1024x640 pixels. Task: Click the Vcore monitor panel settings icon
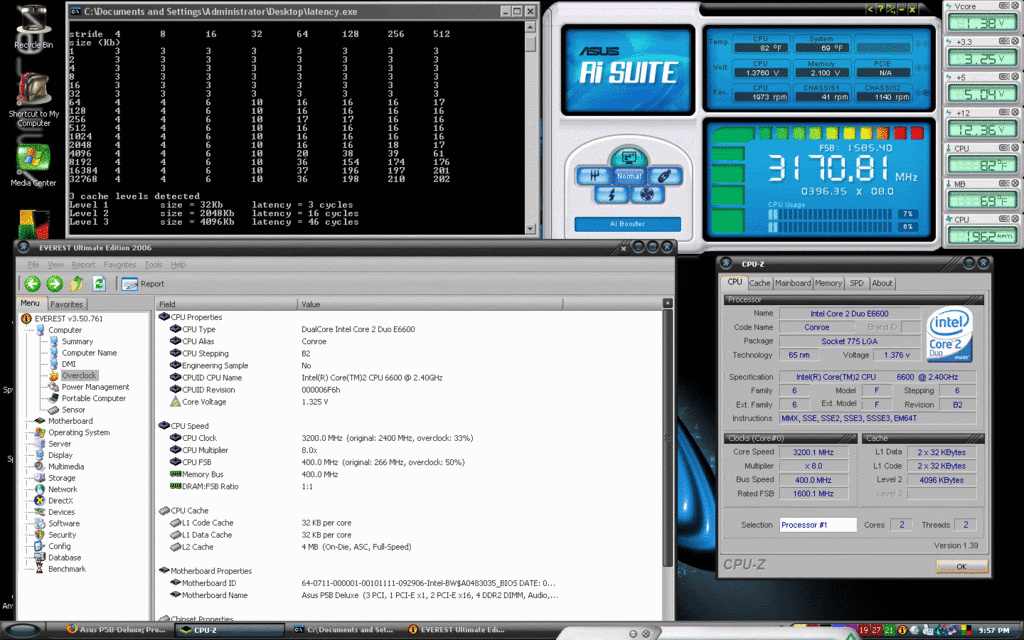click(1004, 6)
